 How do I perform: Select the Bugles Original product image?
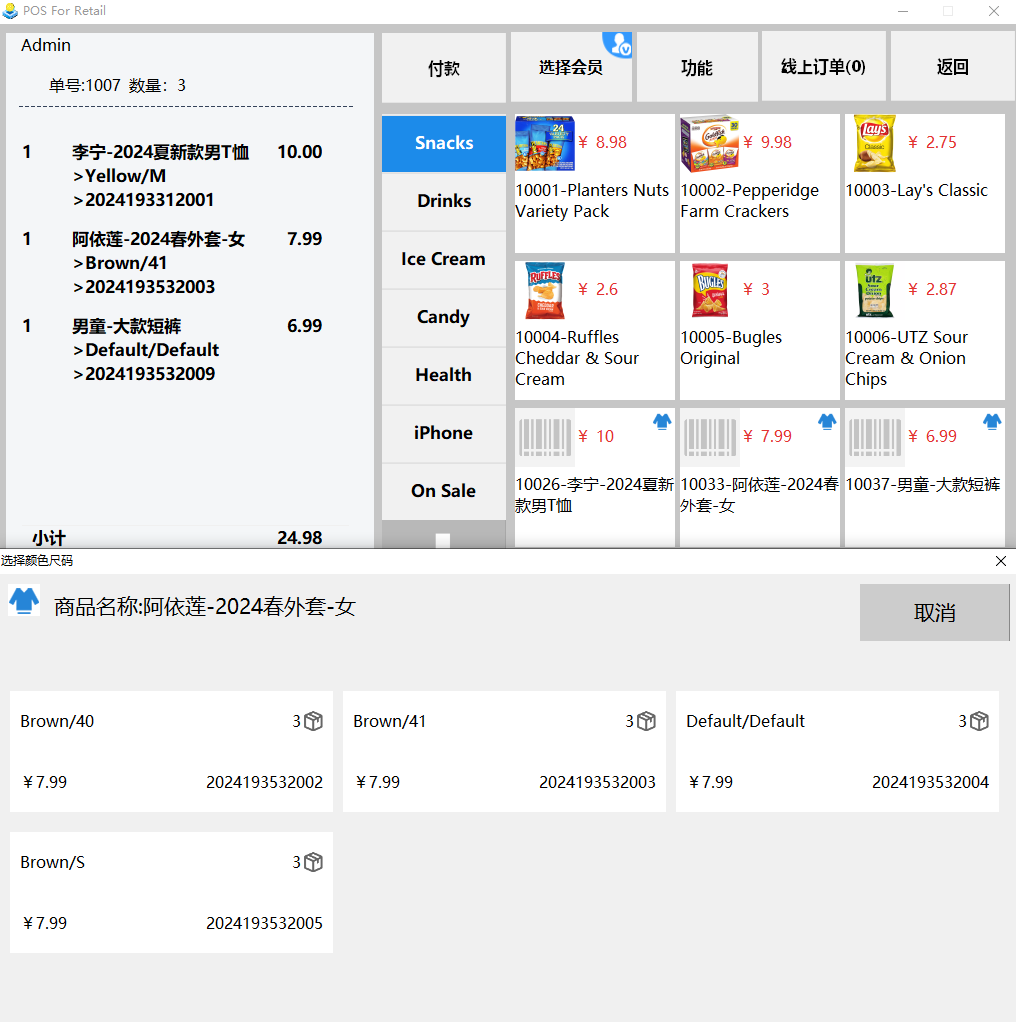coord(710,290)
